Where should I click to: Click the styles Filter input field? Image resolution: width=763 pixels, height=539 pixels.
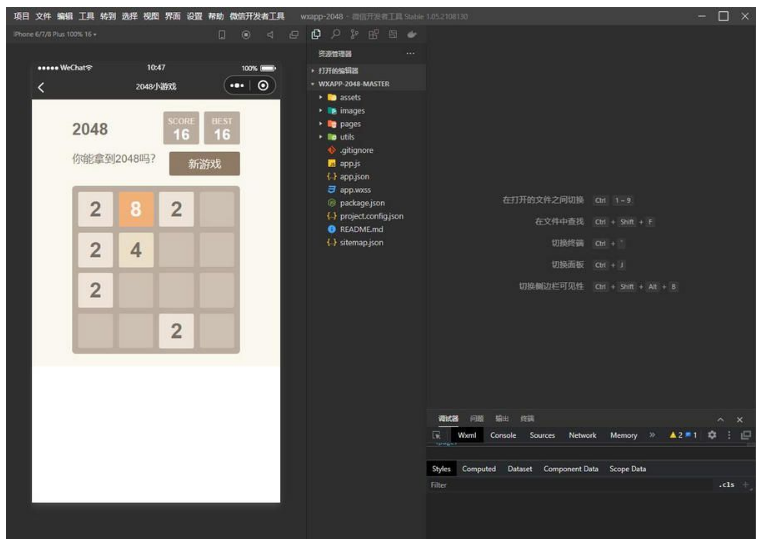tap(570, 485)
